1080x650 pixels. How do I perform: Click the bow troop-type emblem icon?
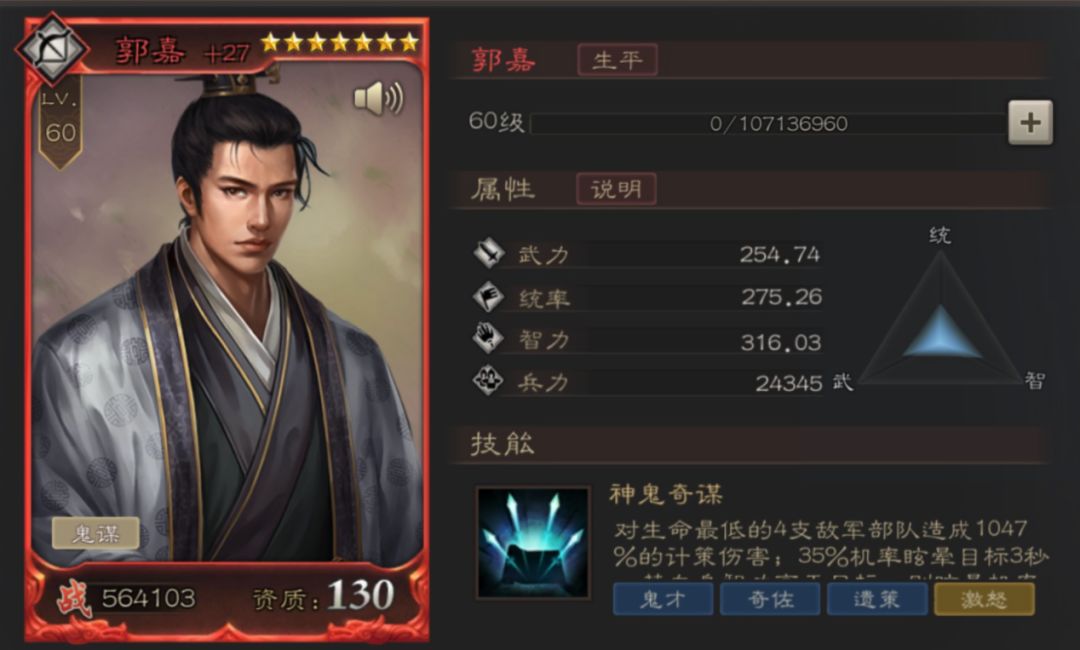tap(52, 49)
